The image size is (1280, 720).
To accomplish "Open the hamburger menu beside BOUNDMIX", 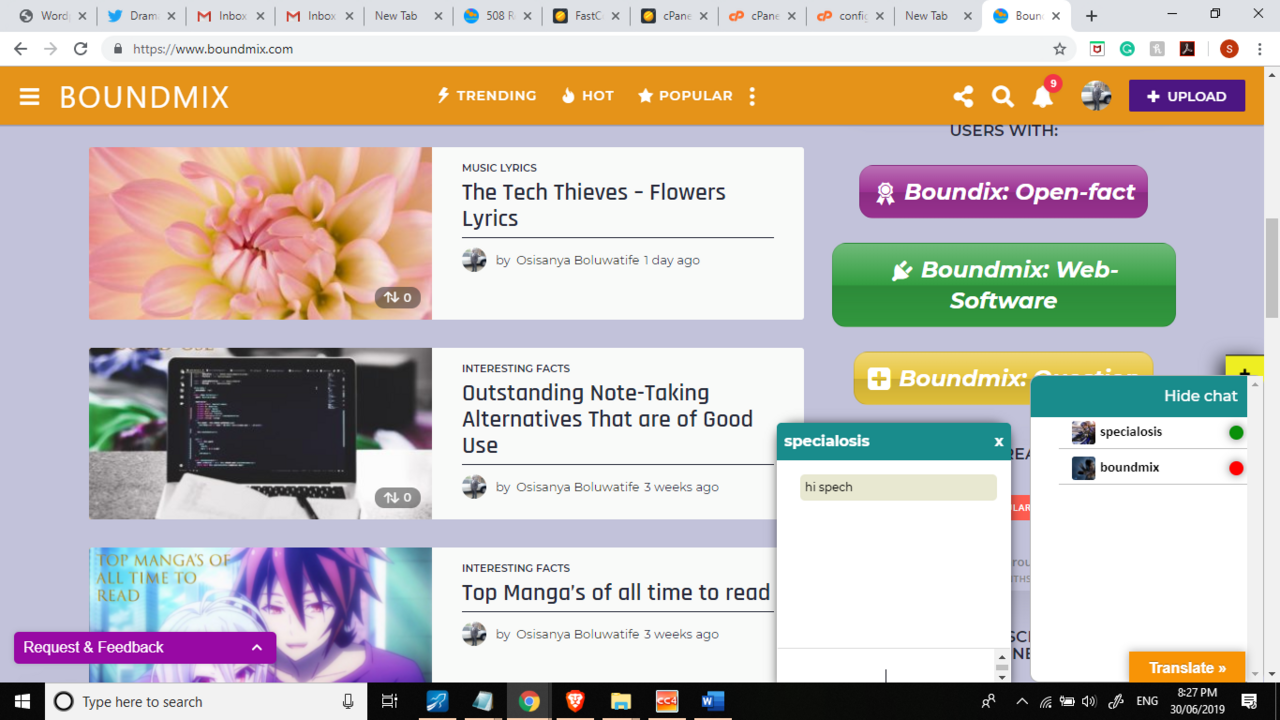I will pyautogui.click(x=29, y=97).
